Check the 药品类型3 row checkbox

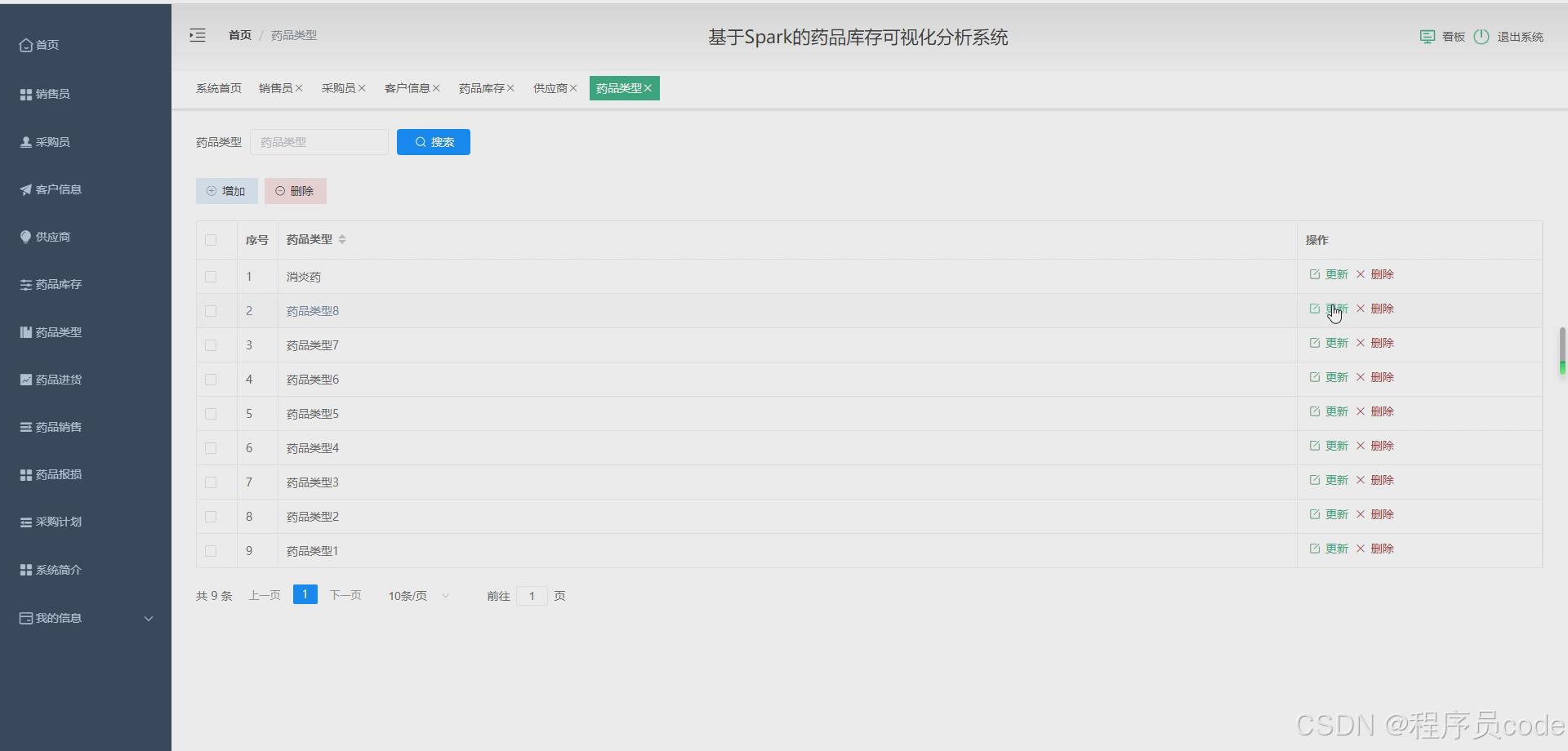coord(211,482)
